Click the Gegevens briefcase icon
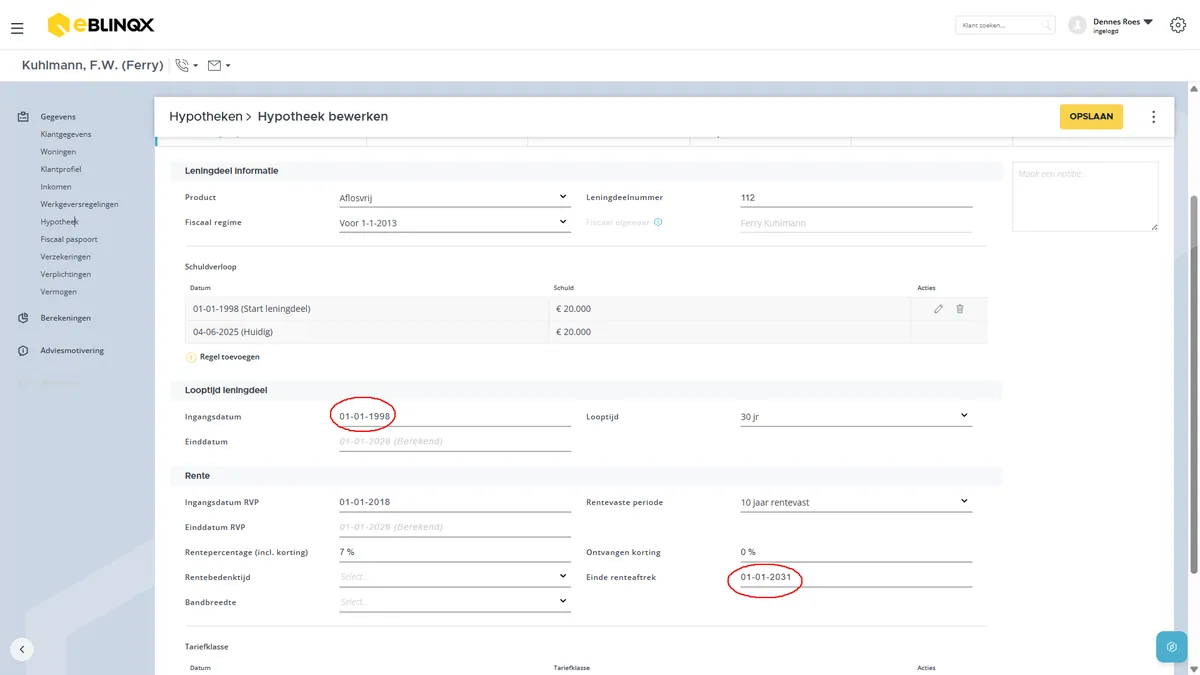1200x675 pixels. [x=23, y=117]
